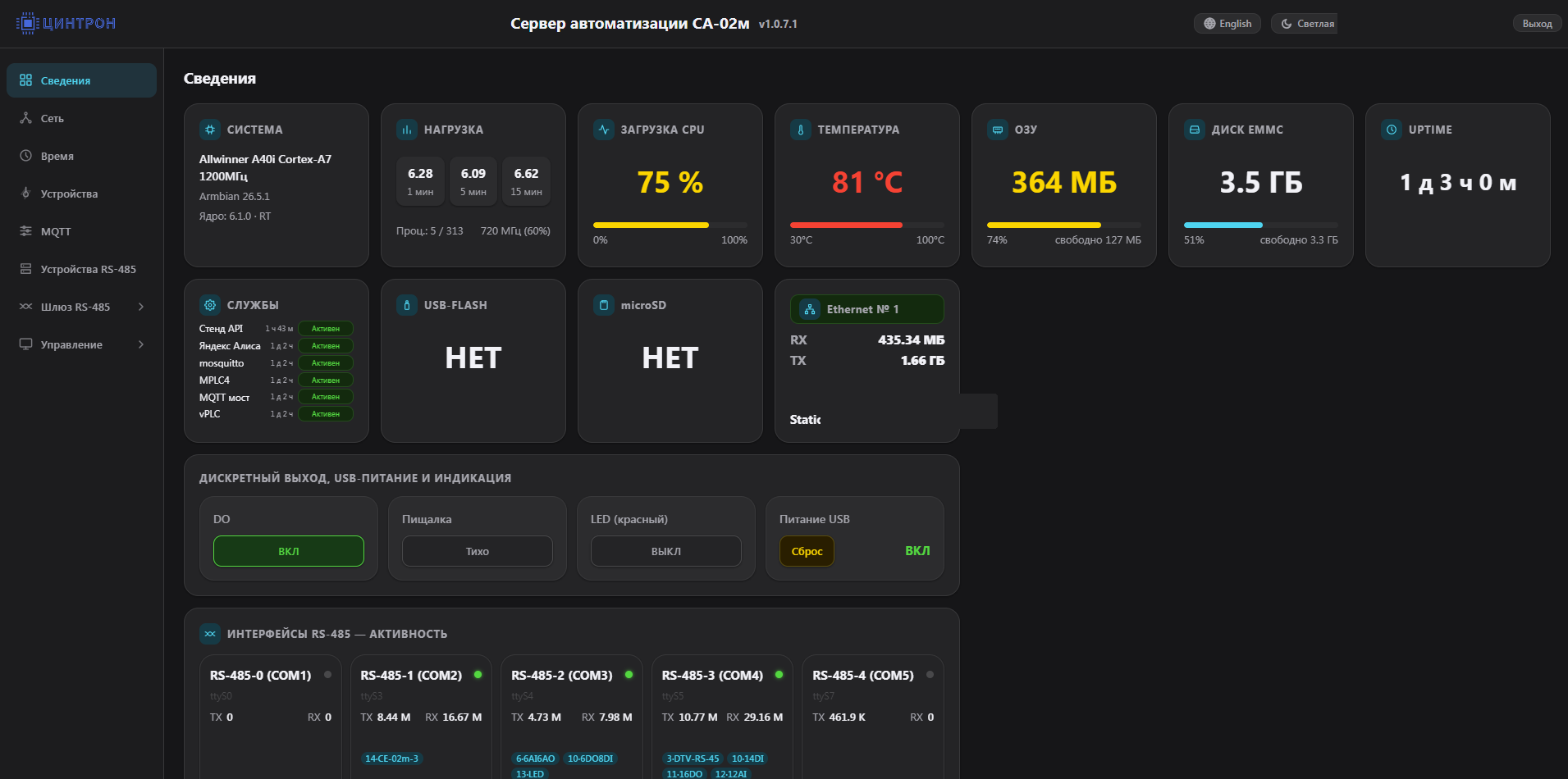Click the Uptime clock icon
The image size is (1568, 779).
[1392, 130]
